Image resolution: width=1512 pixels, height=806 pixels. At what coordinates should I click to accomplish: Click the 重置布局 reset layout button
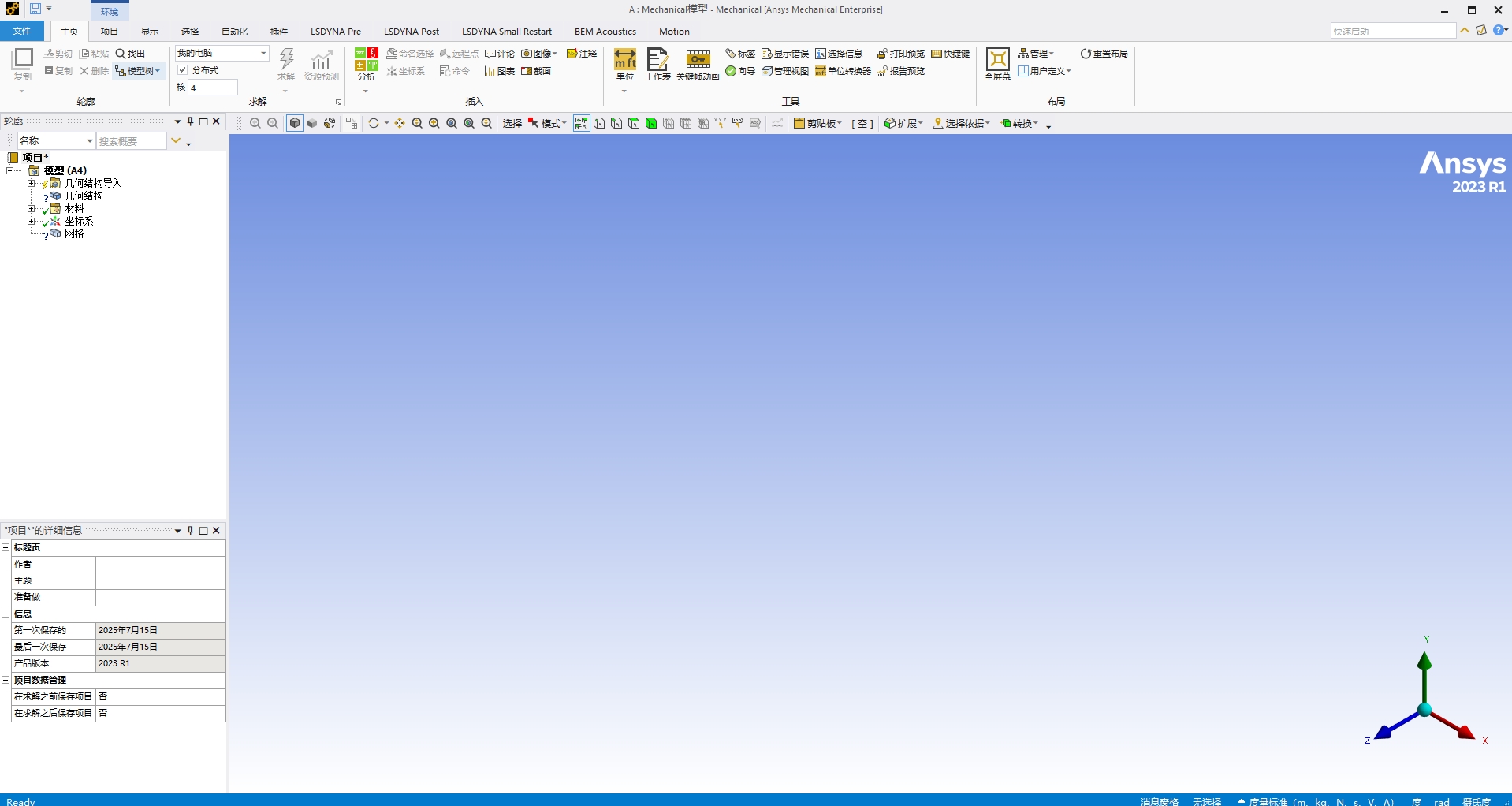[1104, 53]
